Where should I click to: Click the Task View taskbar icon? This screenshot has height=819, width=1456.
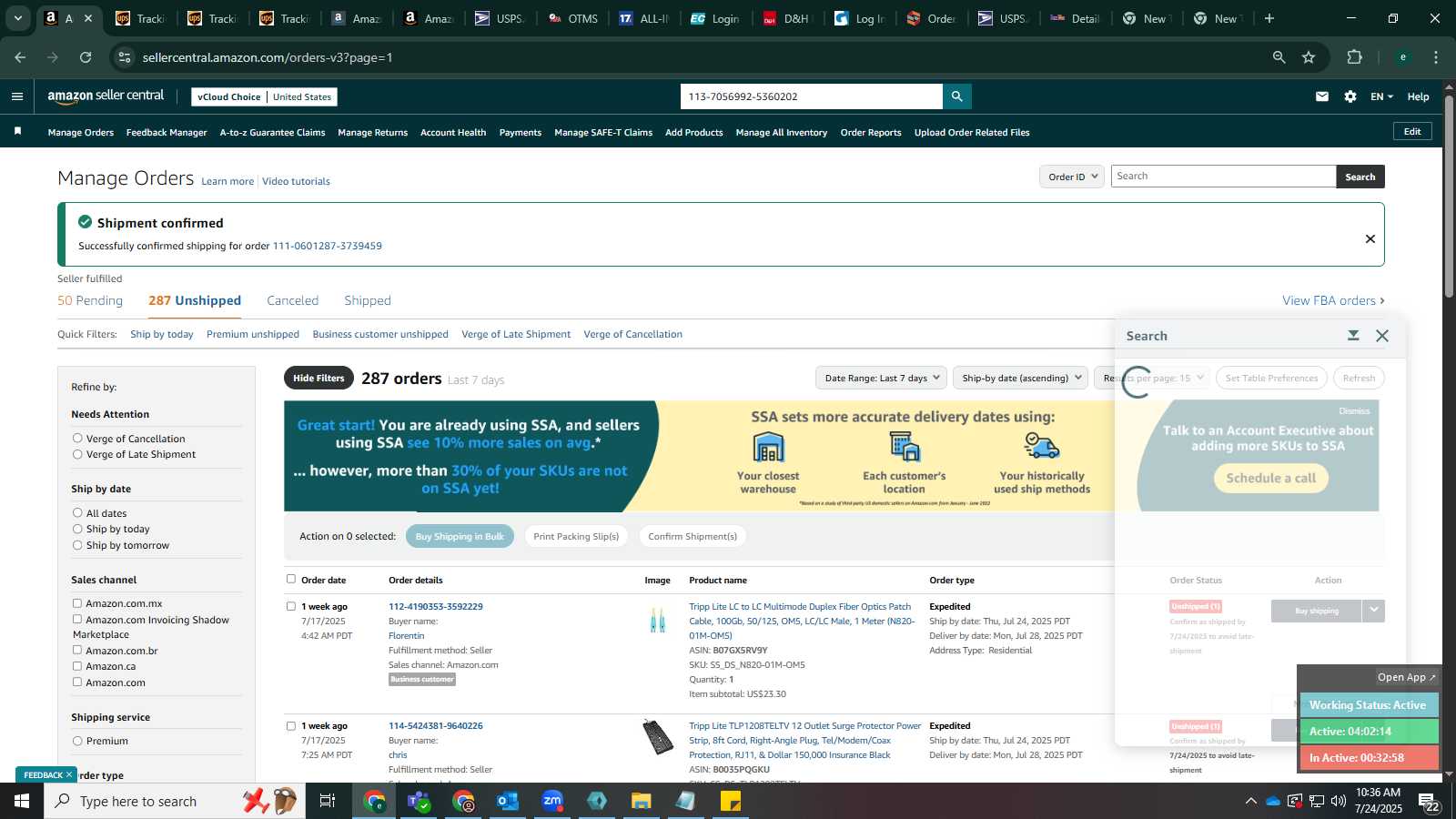pos(328,801)
